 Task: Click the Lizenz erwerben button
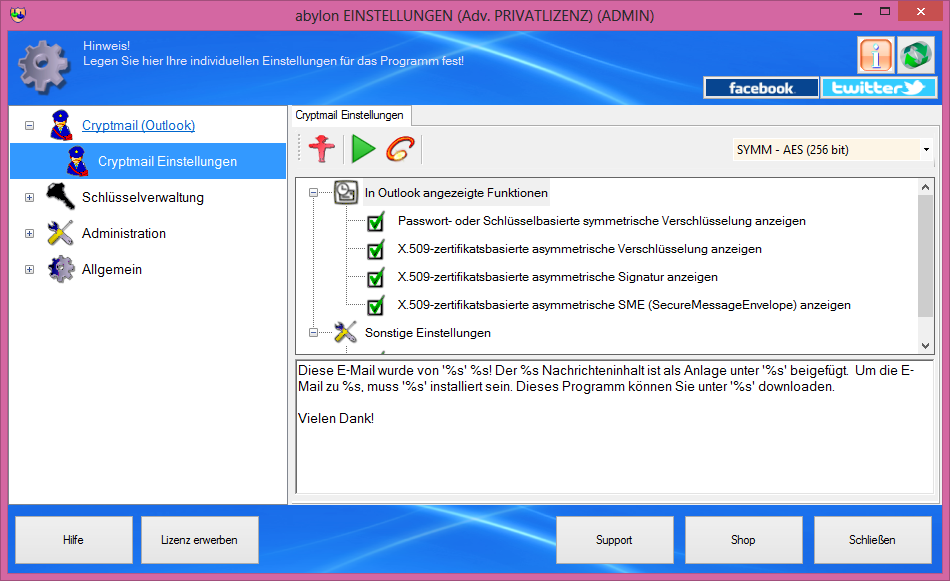click(x=199, y=540)
